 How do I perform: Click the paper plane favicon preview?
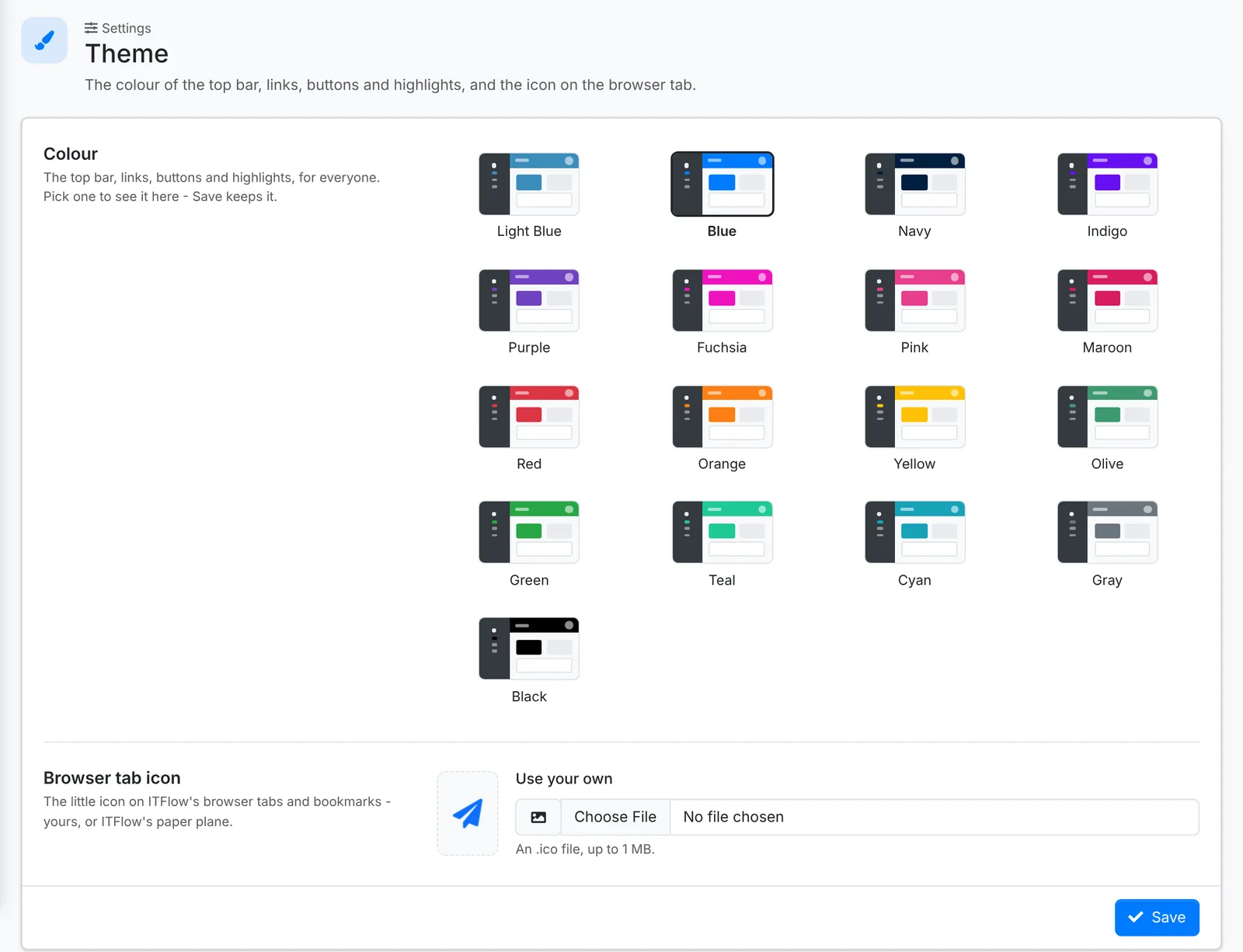tap(468, 813)
